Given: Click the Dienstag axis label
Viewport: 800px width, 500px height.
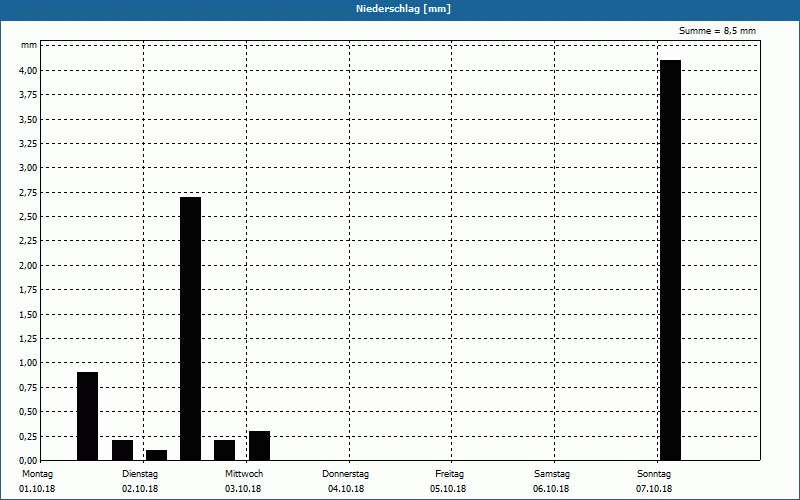Looking at the screenshot, I should [140, 474].
